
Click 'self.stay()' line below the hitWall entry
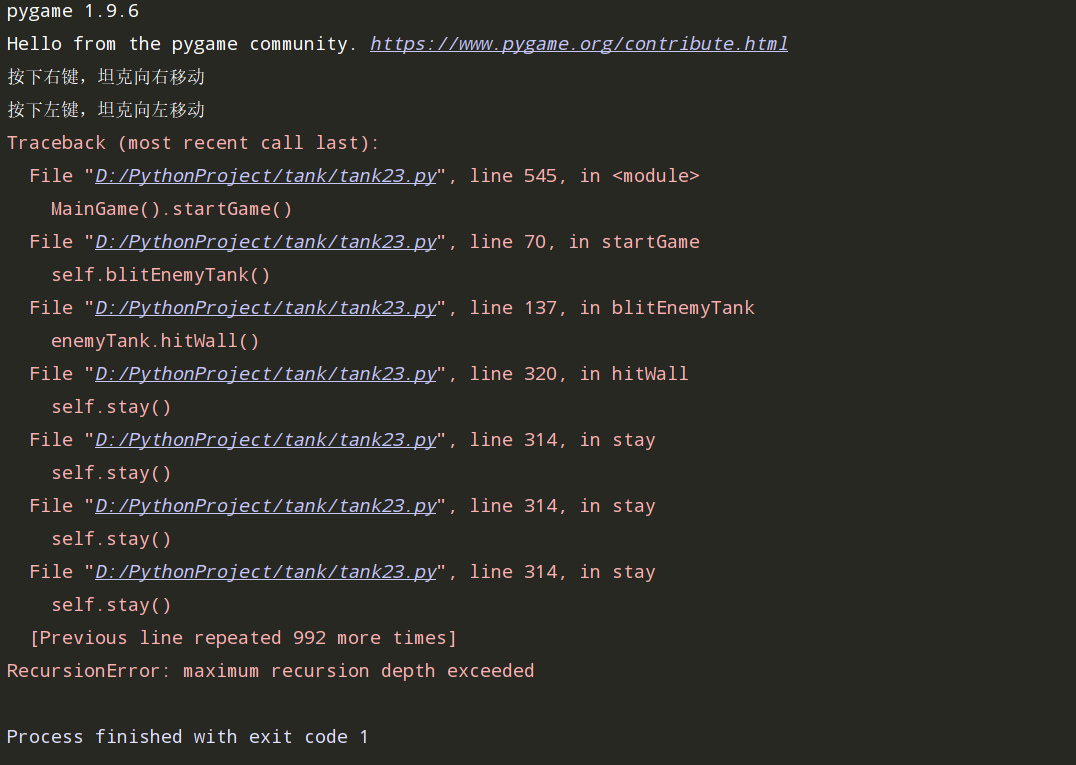point(111,407)
